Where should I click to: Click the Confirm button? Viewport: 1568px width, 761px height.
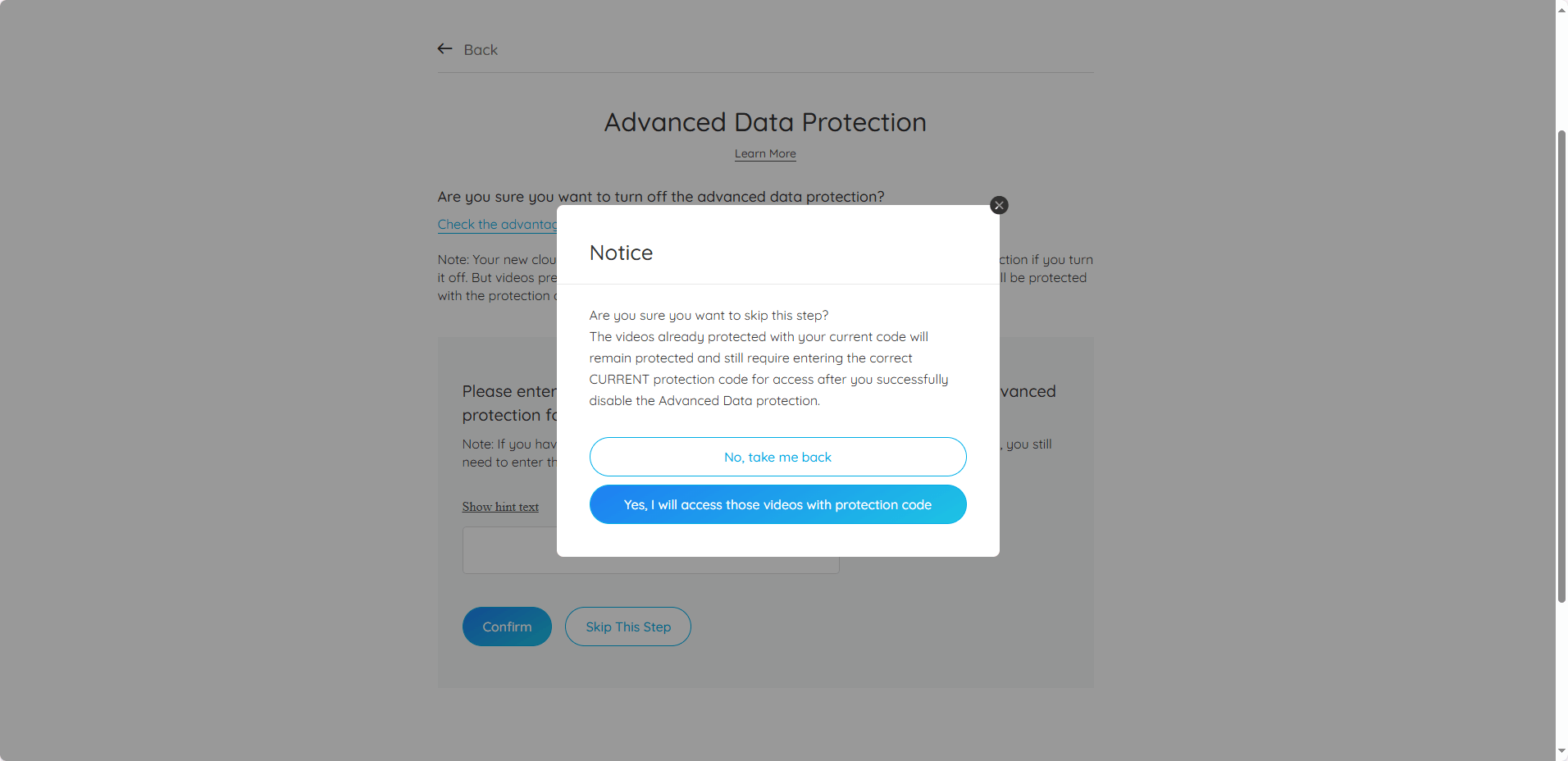(507, 627)
